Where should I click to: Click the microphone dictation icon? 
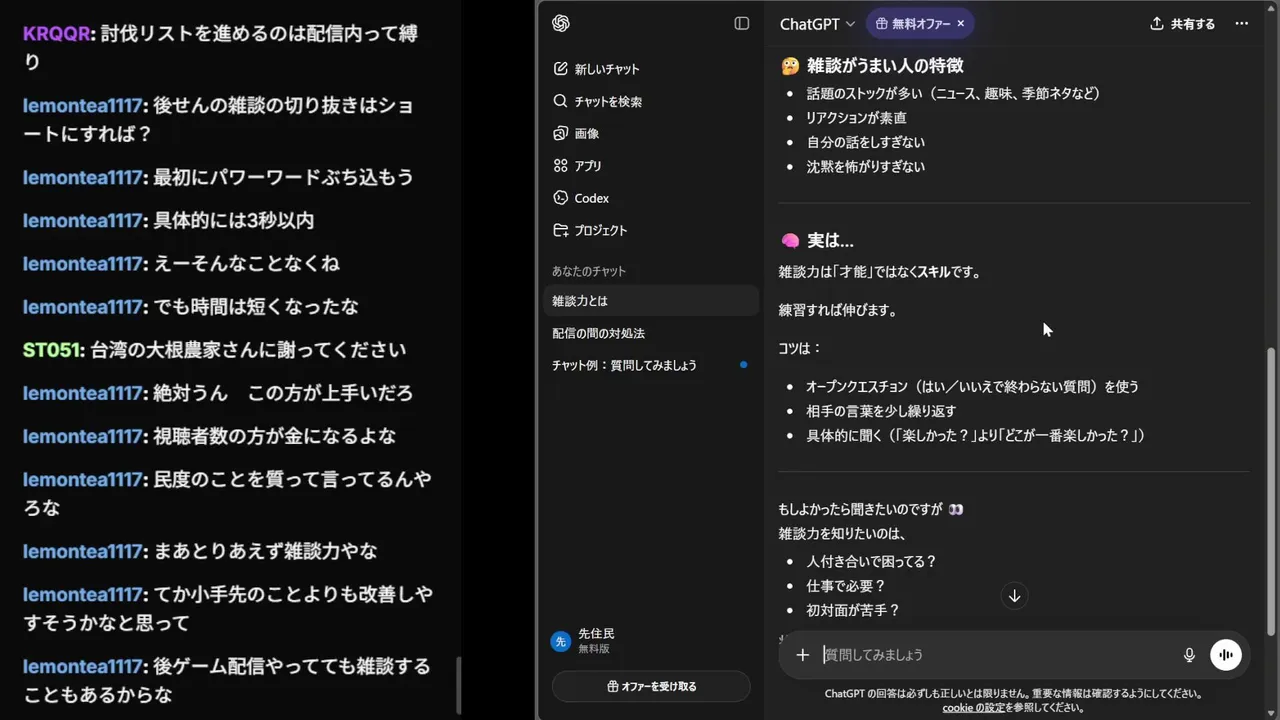tap(1189, 655)
